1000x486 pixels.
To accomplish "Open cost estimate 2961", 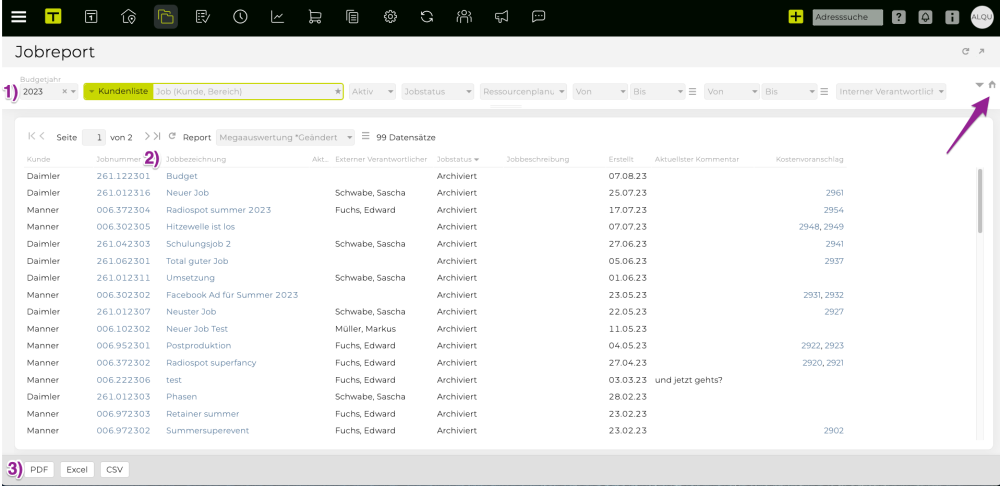I will point(834,193).
